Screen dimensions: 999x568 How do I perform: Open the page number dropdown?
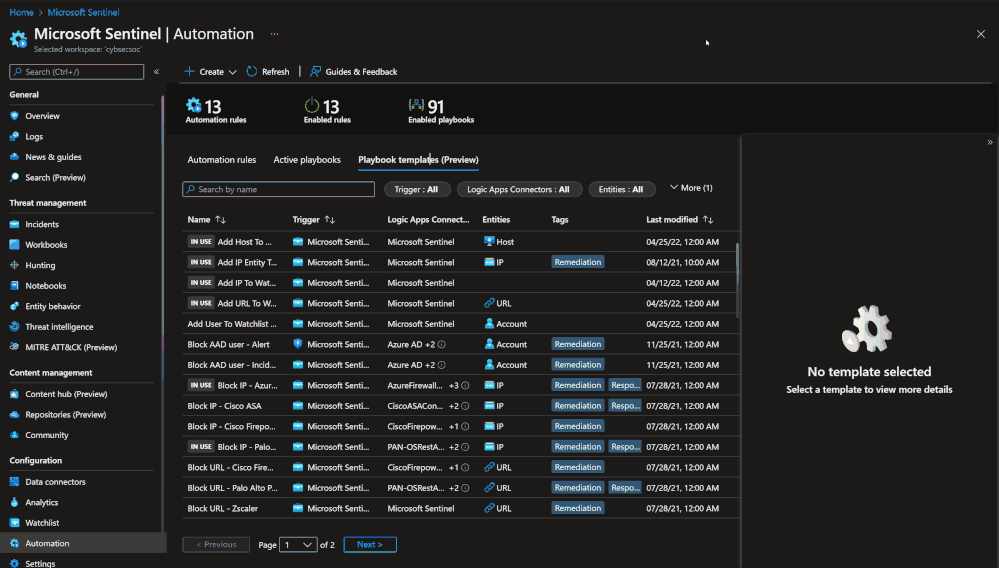(298, 544)
